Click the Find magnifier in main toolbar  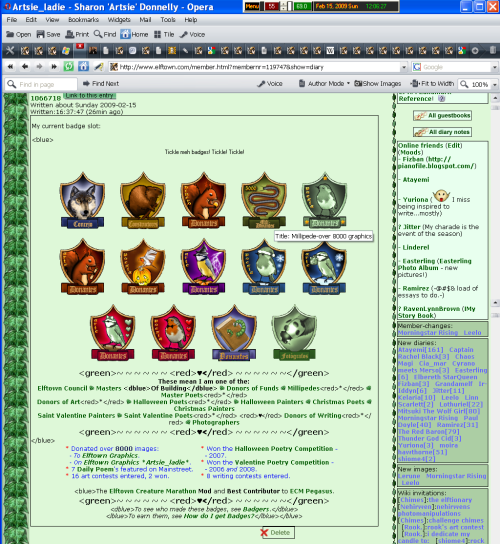click(x=98, y=34)
